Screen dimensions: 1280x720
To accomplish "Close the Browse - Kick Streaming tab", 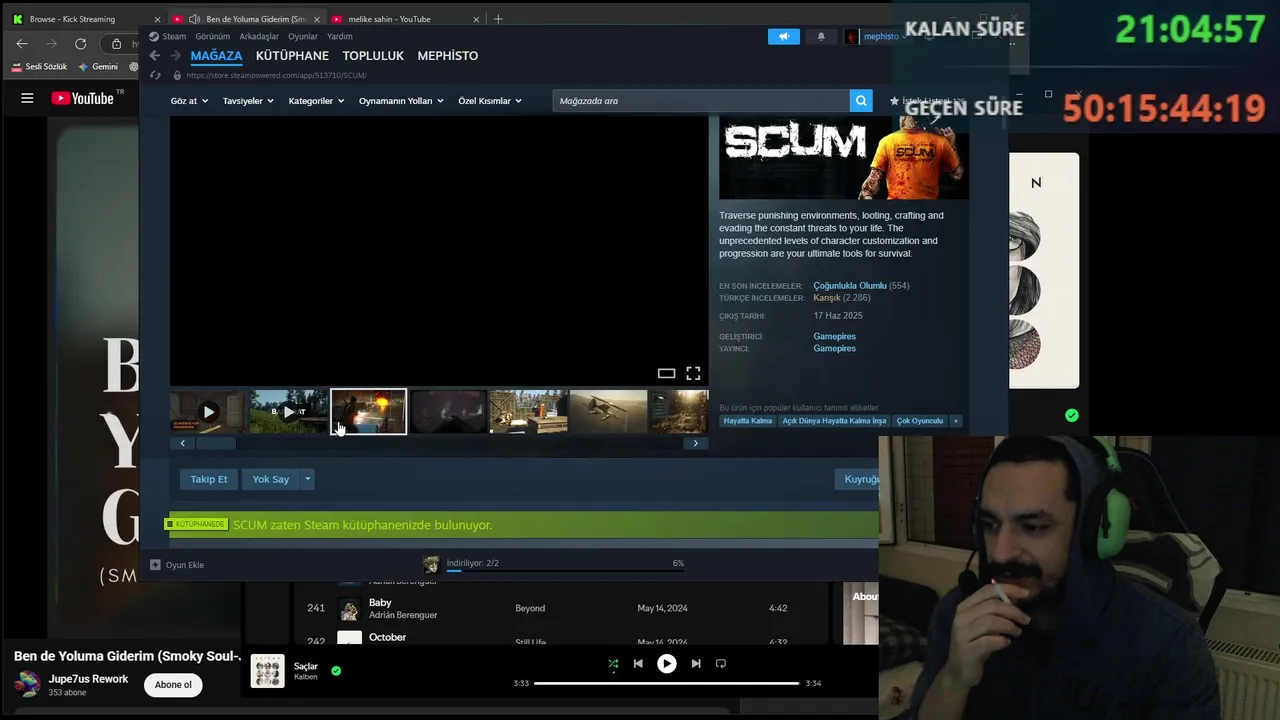I will [x=157, y=19].
